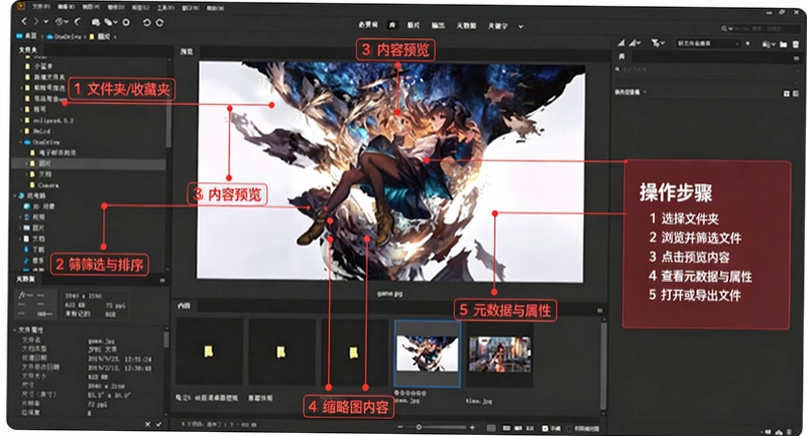Select Camera folder in tree
Viewport: 807px width, 436px height.
pyautogui.click(x=48, y=185)
